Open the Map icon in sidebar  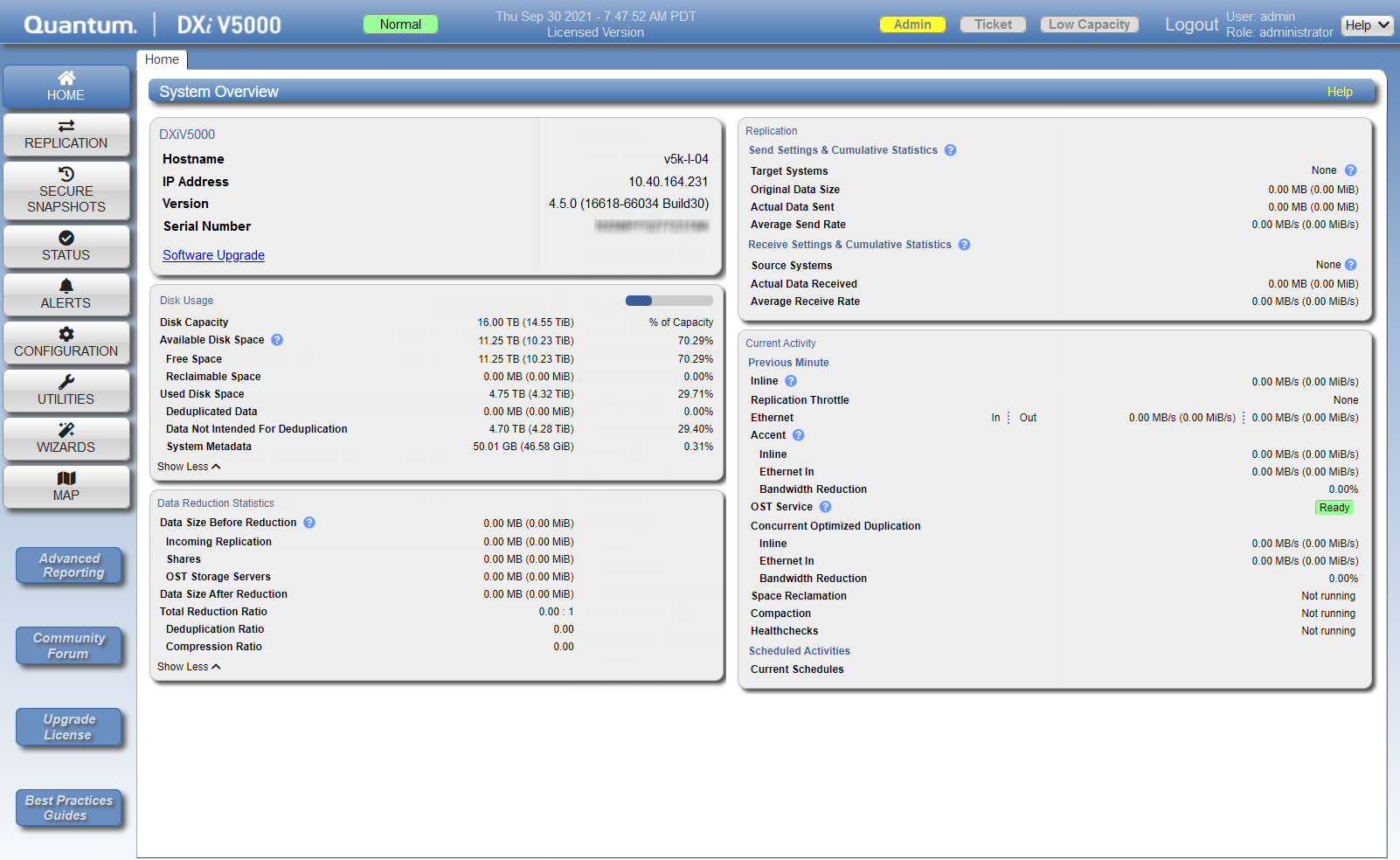point(66,479)
